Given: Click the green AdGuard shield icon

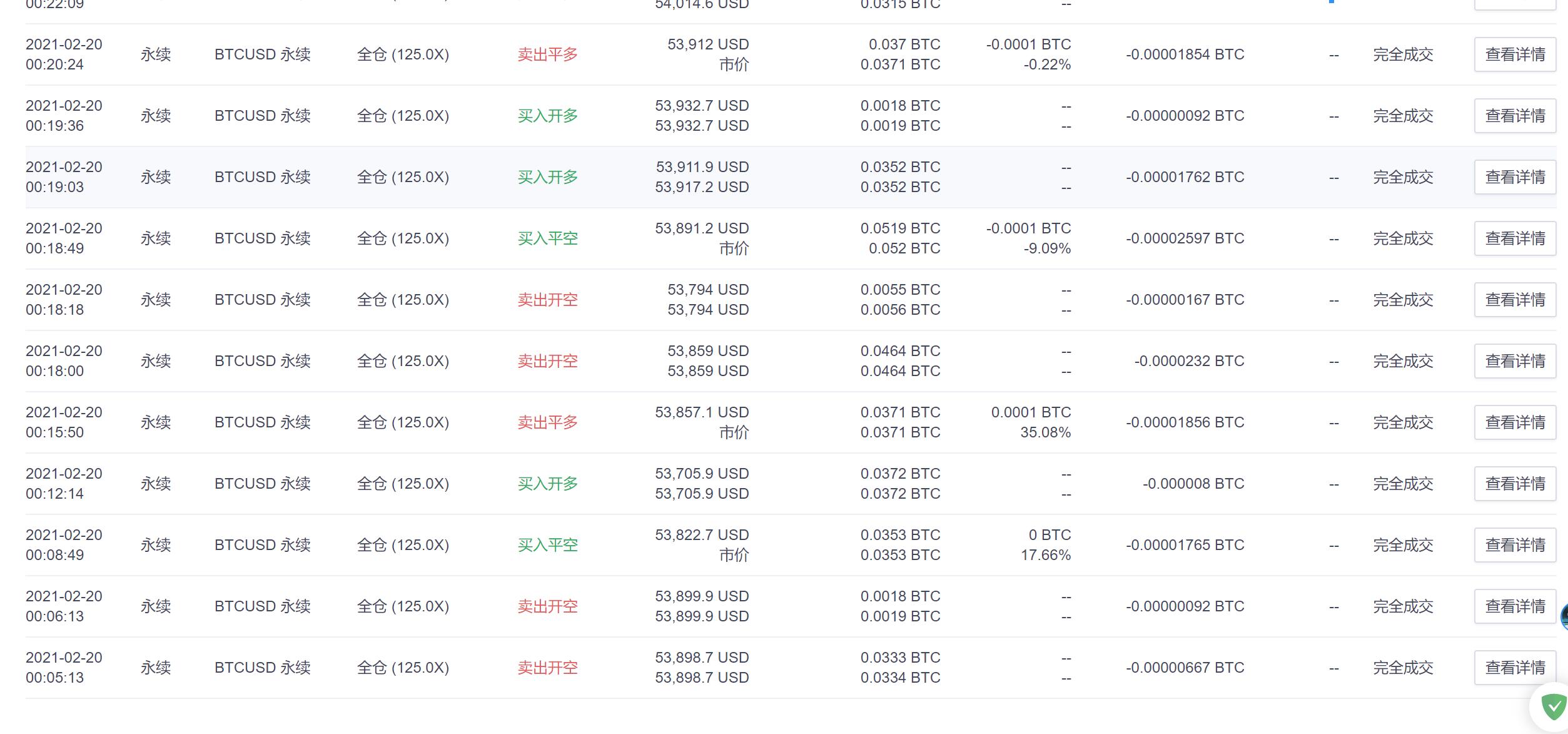Looking at the screenshot, I should (x=1554, y=707).
